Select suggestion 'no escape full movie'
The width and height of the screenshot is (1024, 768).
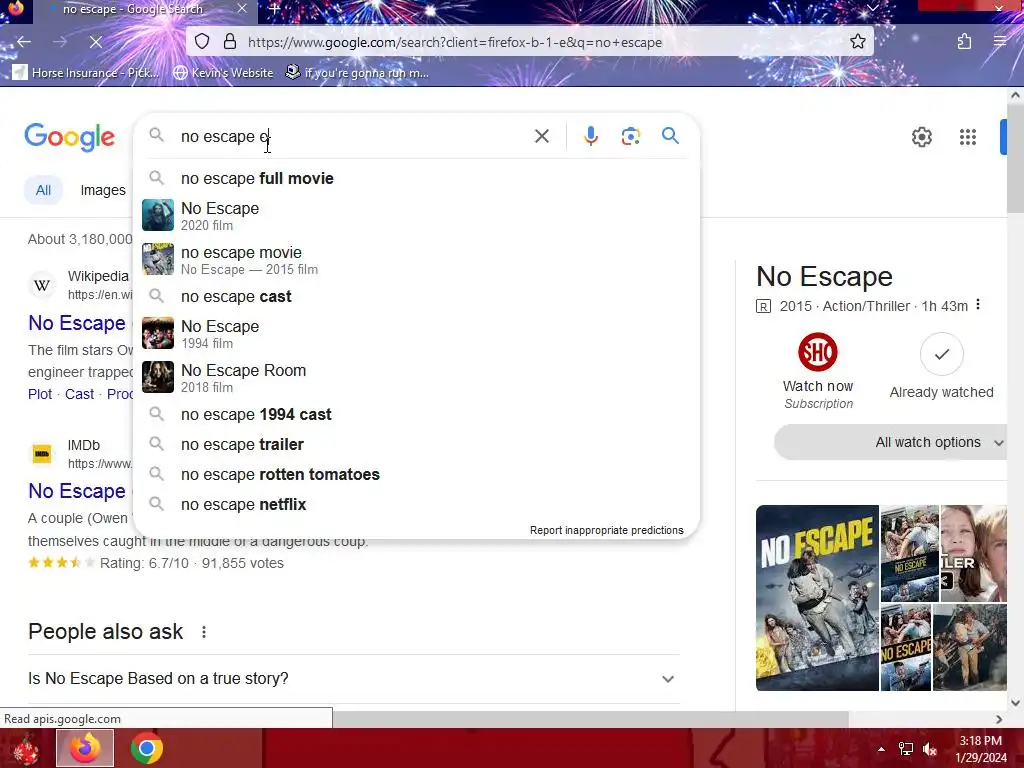click(x=416, y=178)
